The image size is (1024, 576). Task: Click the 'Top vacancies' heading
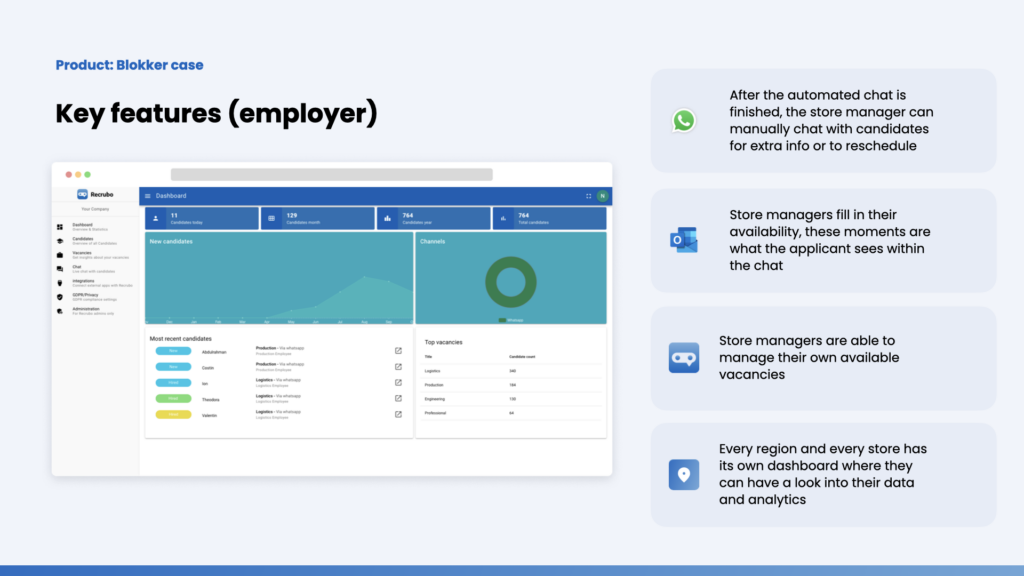point(443,342)
